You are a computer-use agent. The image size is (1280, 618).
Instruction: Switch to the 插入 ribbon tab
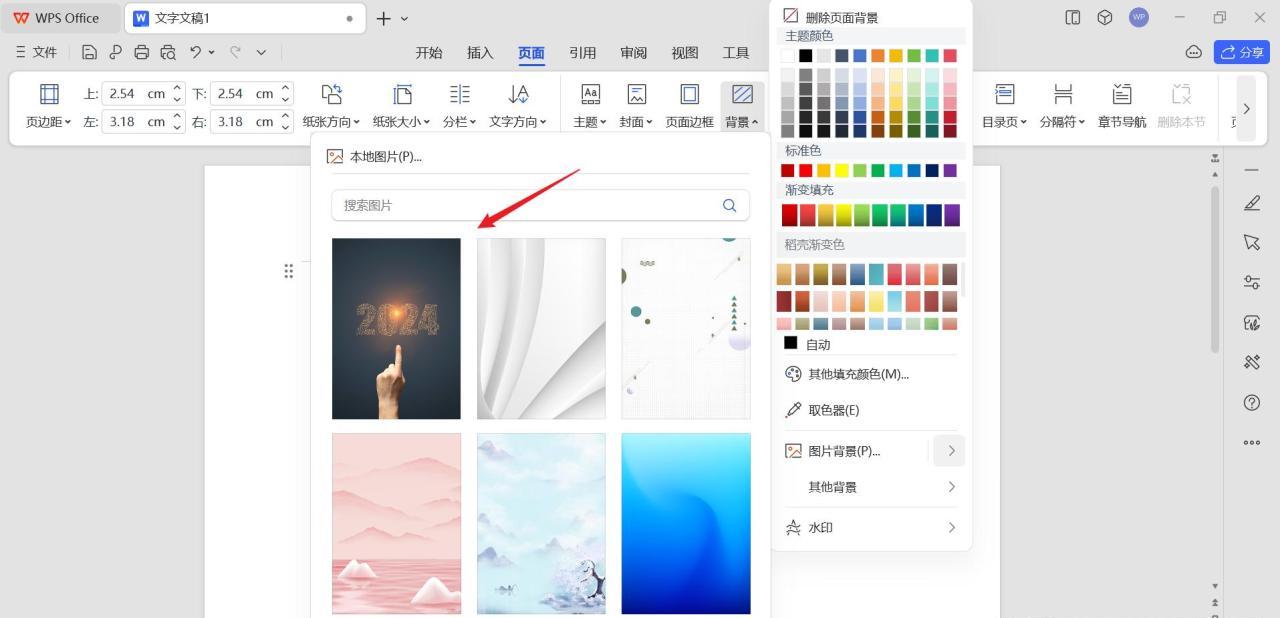(x=479, y=53)
